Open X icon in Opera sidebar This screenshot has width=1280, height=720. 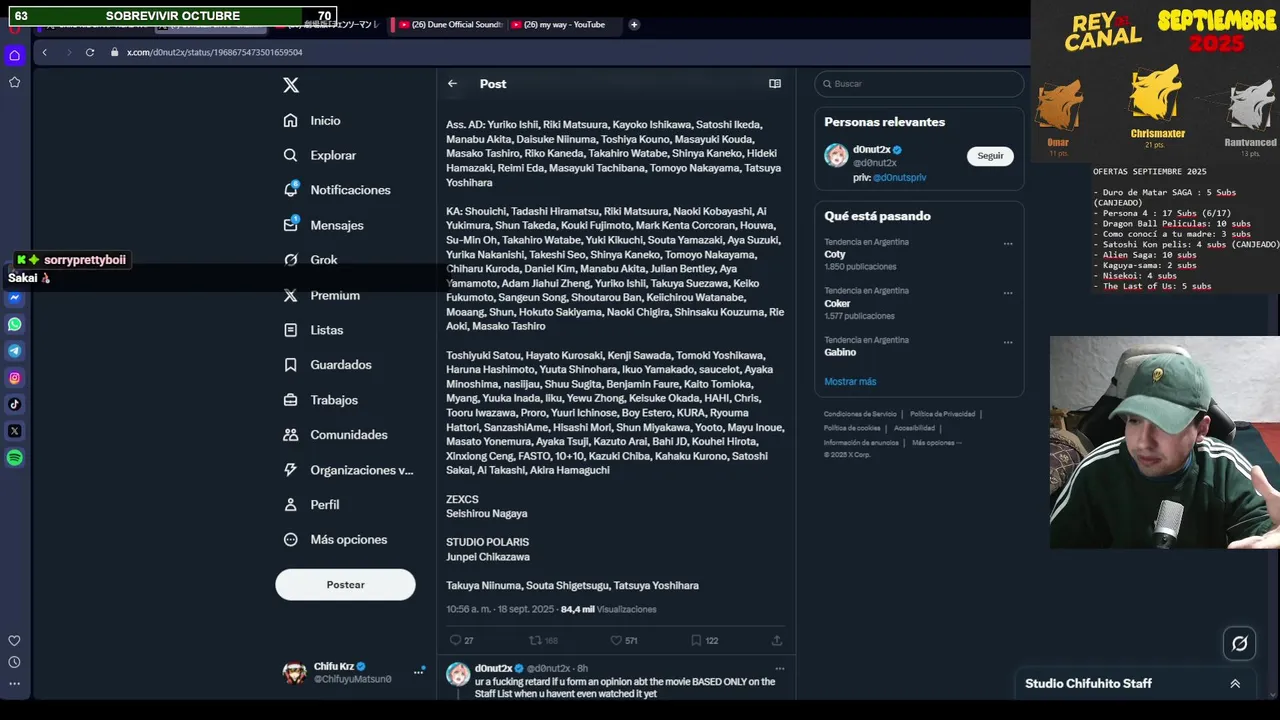click(14, 431)
